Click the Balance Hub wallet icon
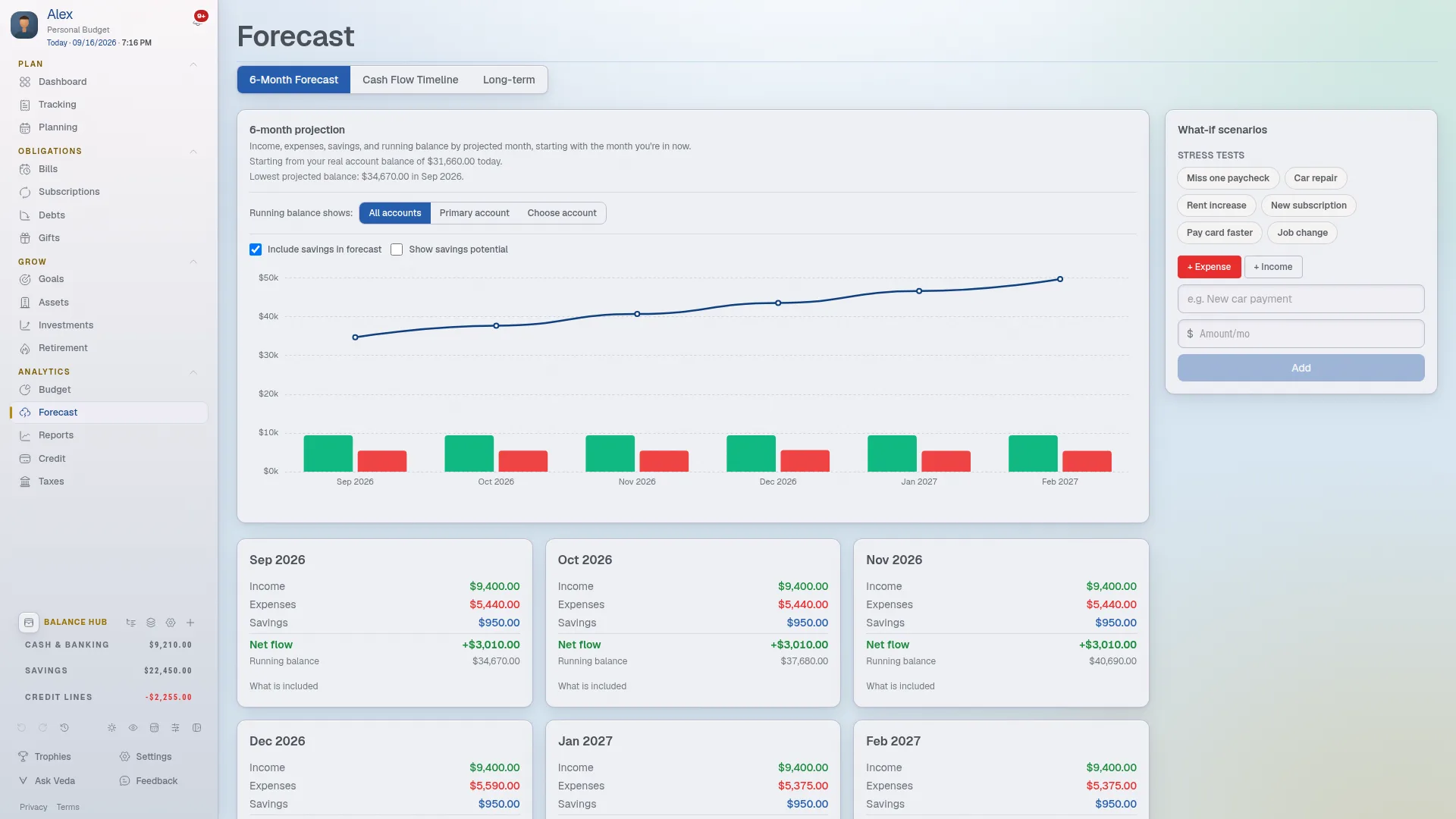The height and width of the screenshot is (819, 1456). coord(29,623)
